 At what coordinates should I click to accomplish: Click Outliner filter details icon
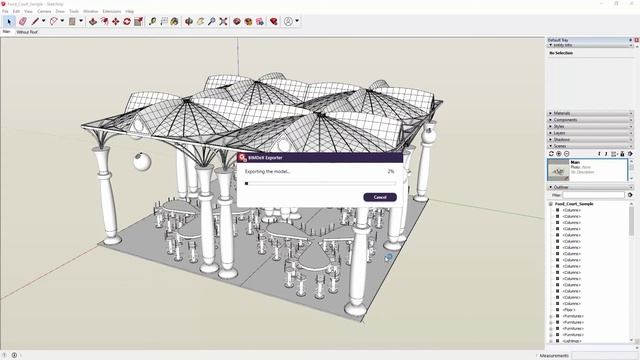pos(631,195)
